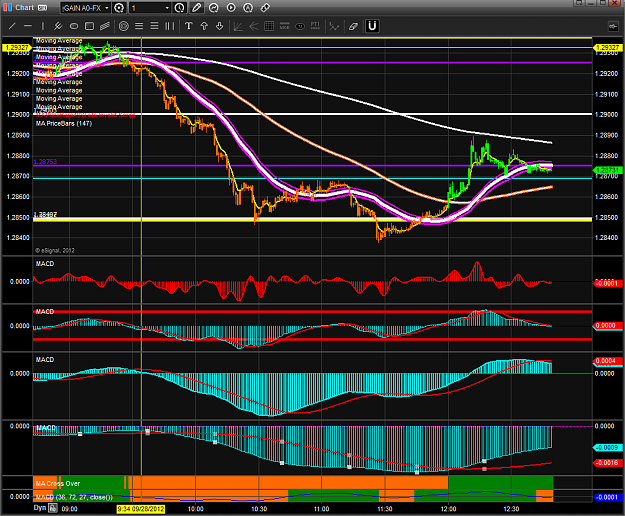Click the purple 1.28753 level label
Screen dimensions: 625x516
coord(45,161)
